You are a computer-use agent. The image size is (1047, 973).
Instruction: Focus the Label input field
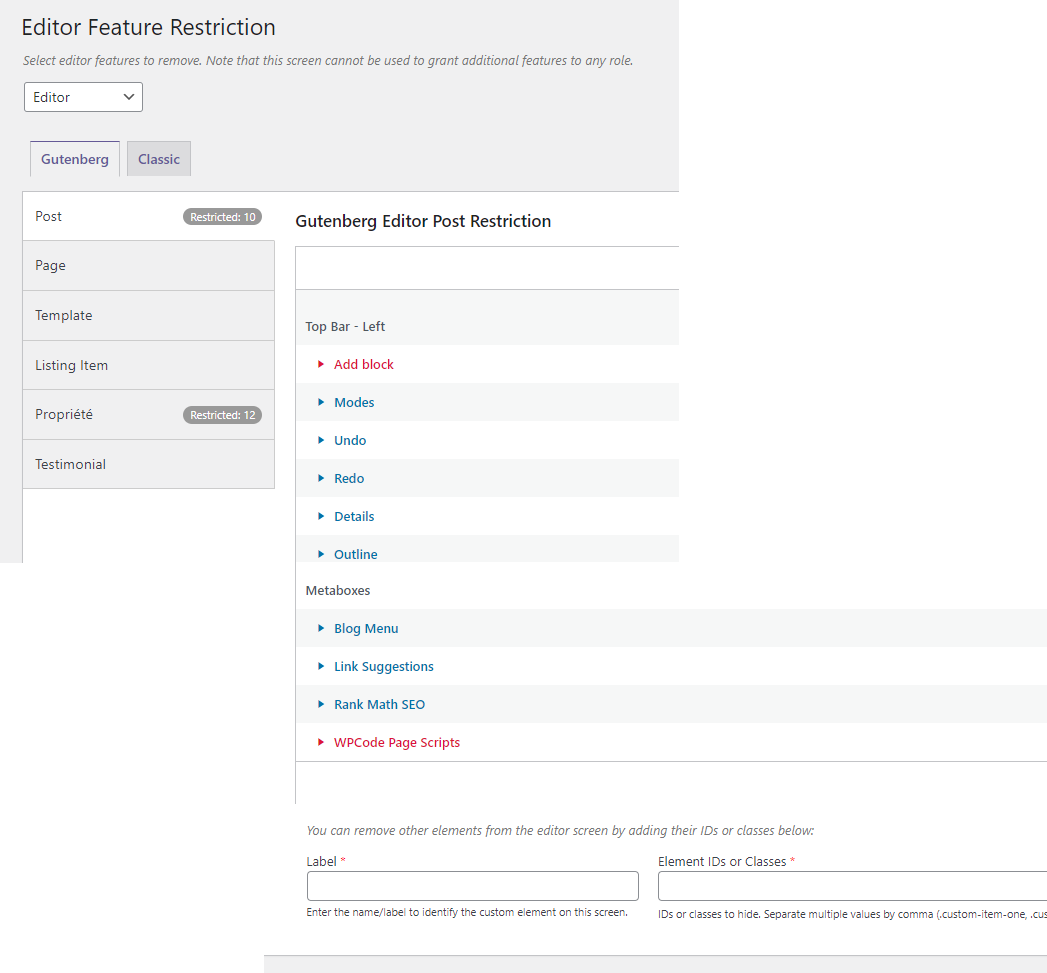[x=473, y=887]
